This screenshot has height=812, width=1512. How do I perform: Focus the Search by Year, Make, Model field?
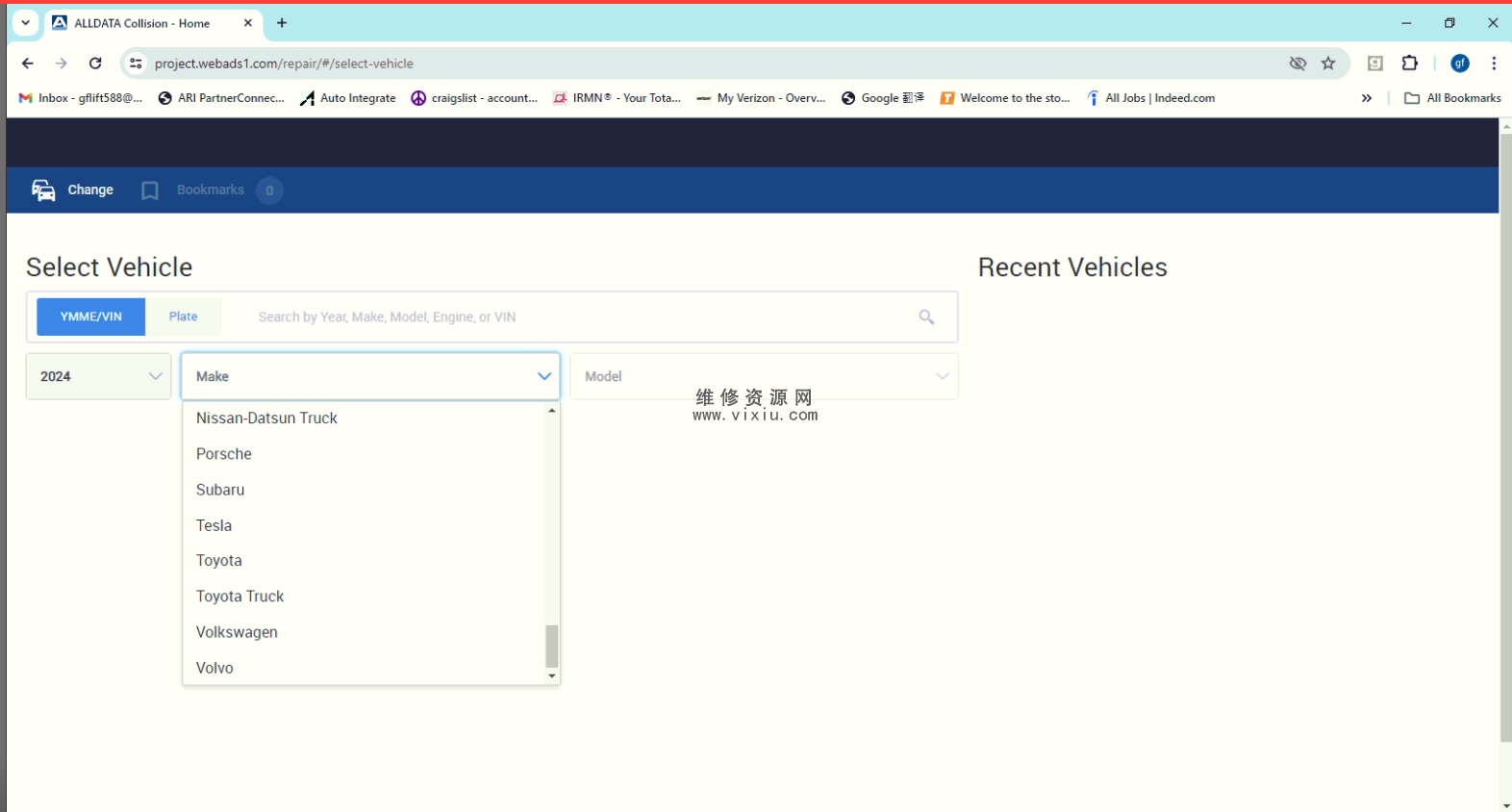[577, 317]
